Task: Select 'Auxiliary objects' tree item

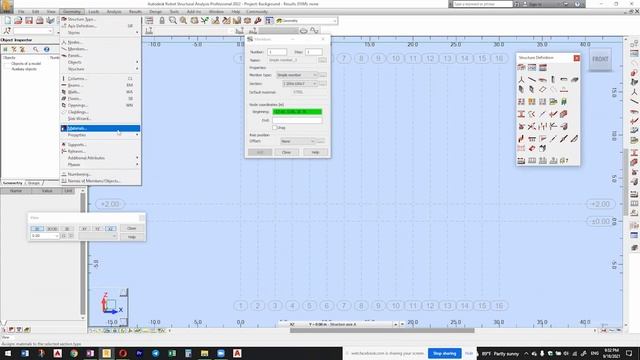Action: tap(24, 69)
